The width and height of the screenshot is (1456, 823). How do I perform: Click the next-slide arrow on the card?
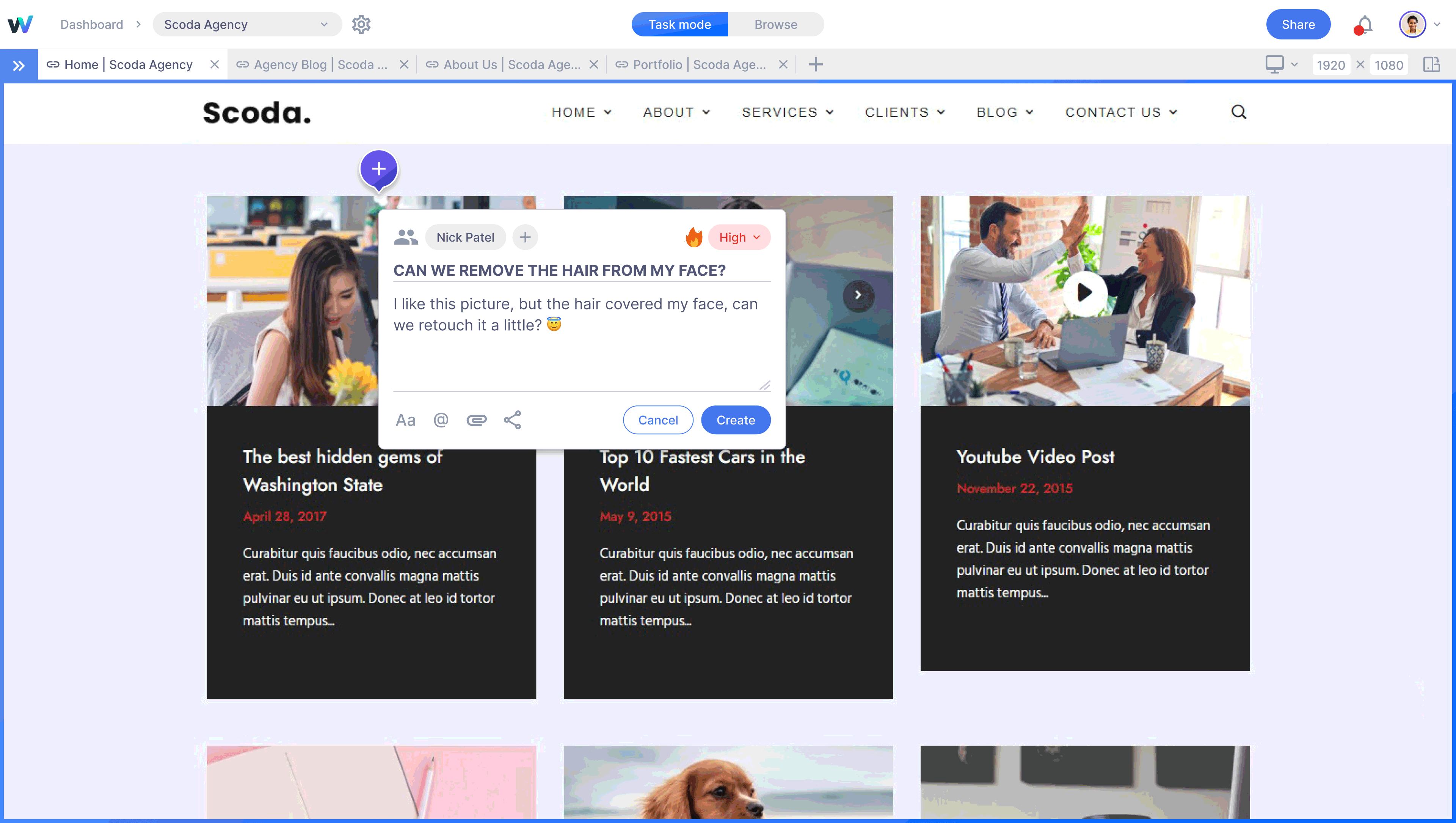pyautogui.click(x=858, y=295)
